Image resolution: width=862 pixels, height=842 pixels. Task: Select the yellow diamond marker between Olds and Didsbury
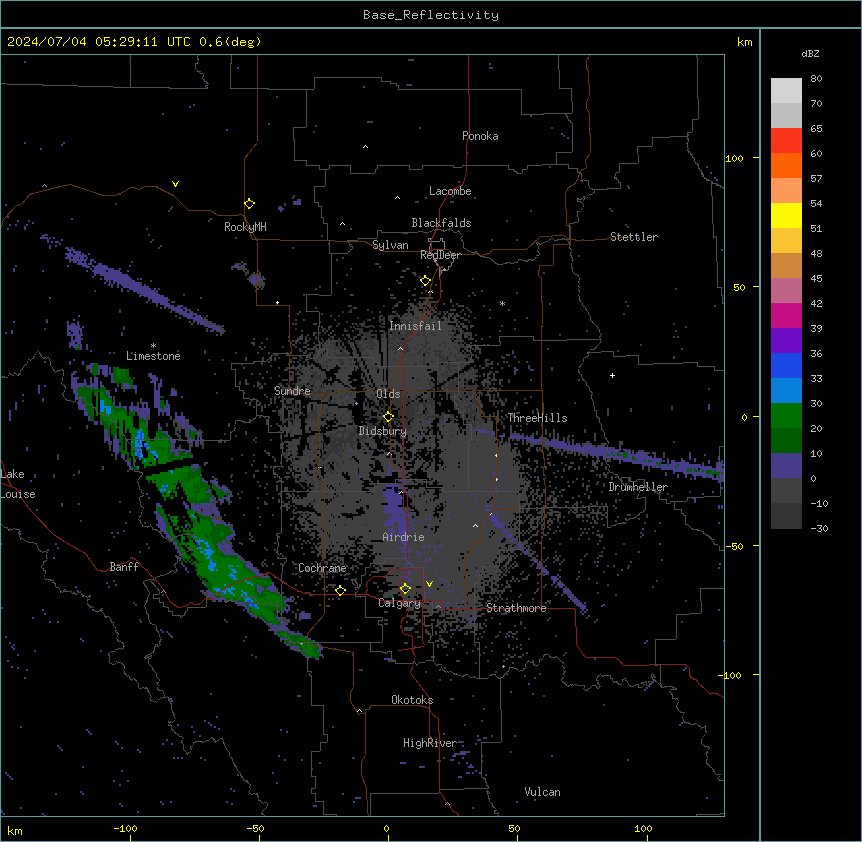388,417
